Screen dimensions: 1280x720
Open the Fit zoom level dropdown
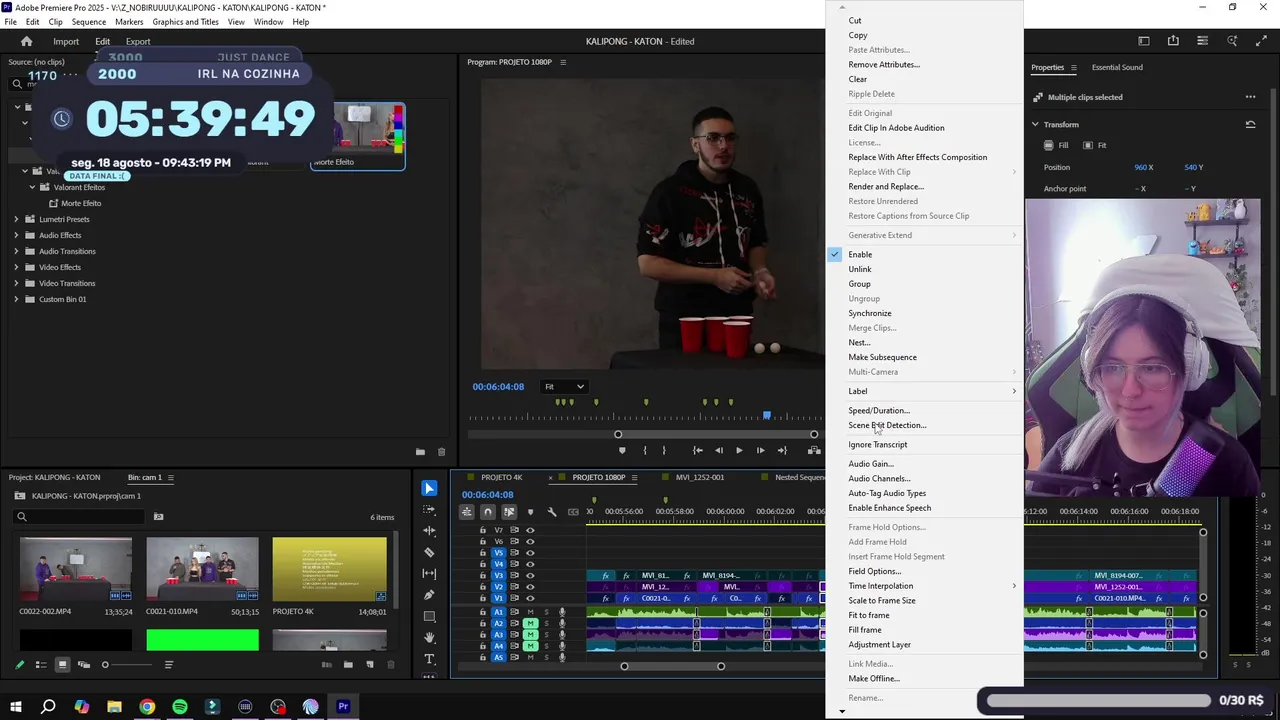(x=564, y=387)
